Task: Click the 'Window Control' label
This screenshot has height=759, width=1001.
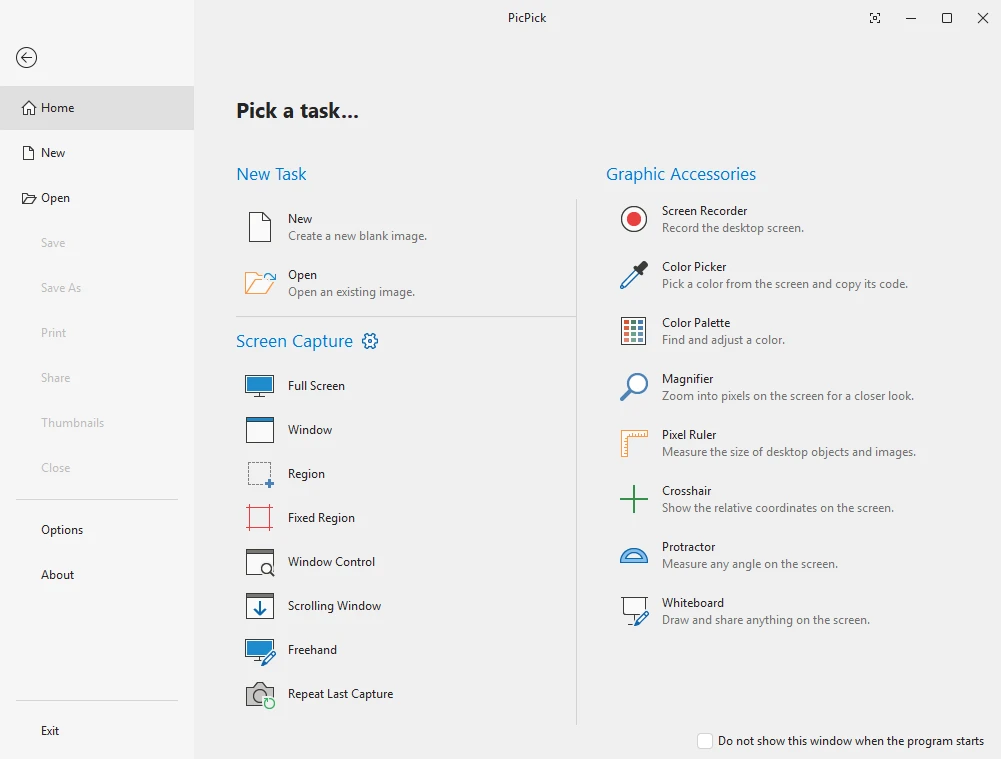Action: [331, 562]
